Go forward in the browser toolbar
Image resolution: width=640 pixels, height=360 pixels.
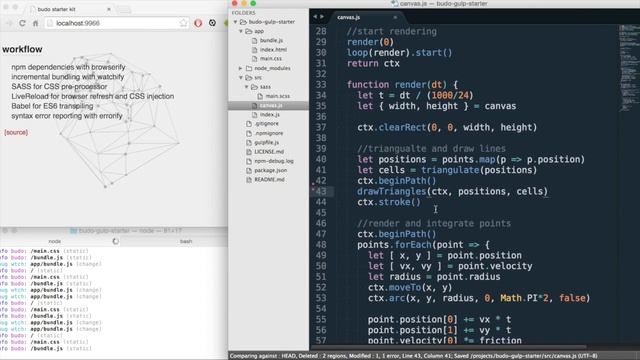9,23
